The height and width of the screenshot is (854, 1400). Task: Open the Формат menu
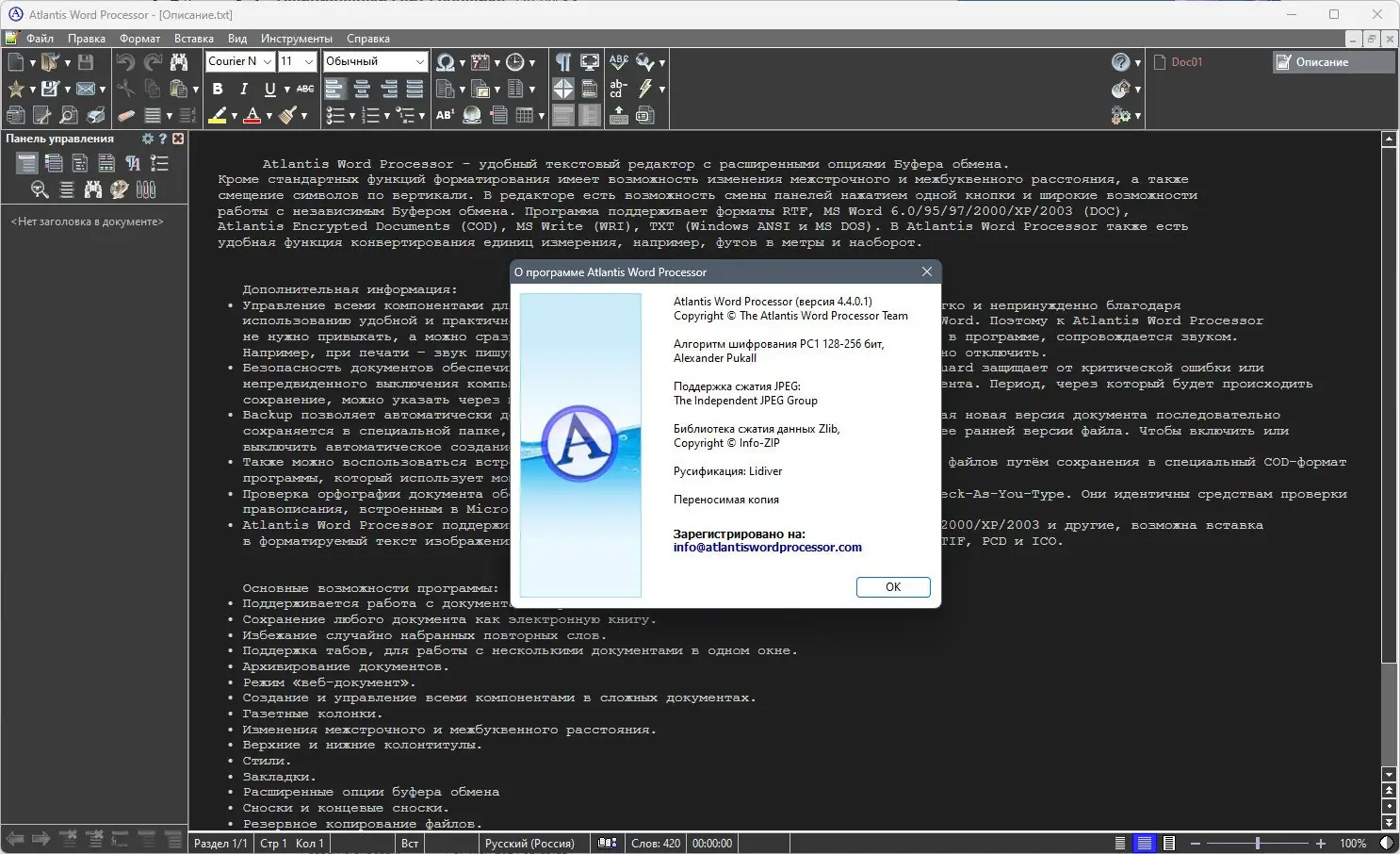(x=139, y=39)
